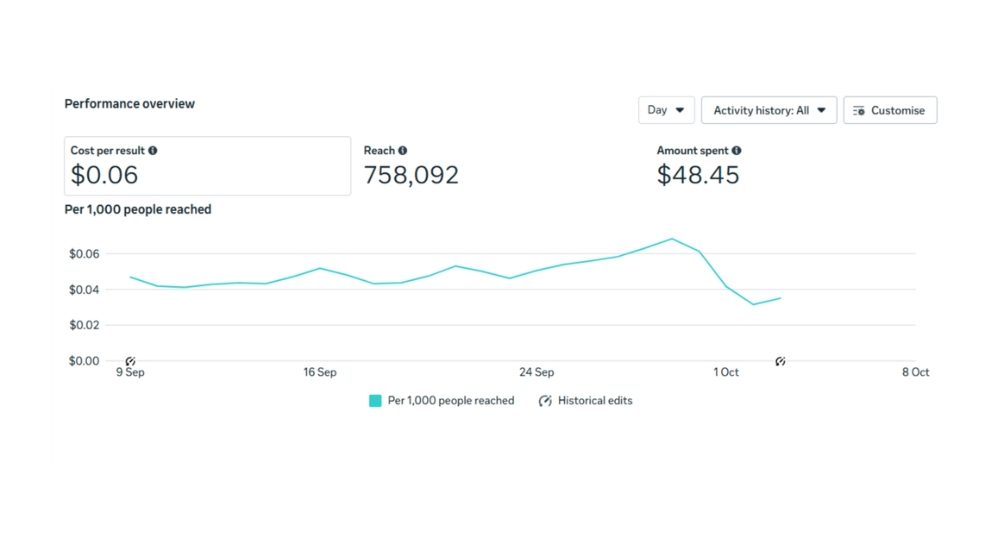Click the info icon beside Amount spent
This screenshot has width=1000, height=550.
737,151
